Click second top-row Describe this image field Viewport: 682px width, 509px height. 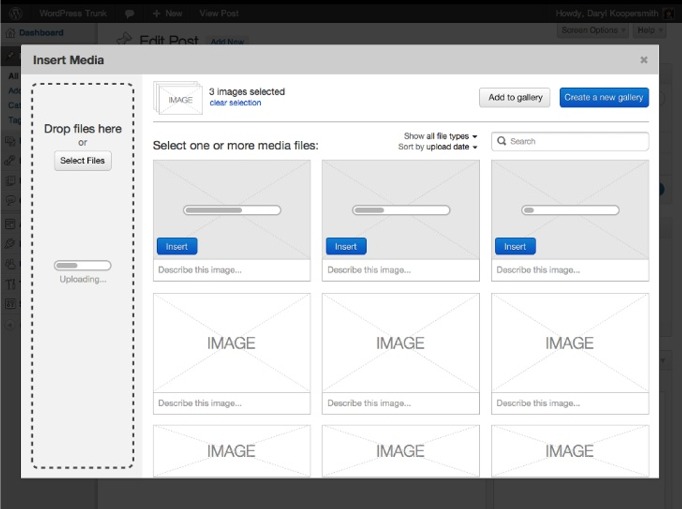tap(401, 270)
